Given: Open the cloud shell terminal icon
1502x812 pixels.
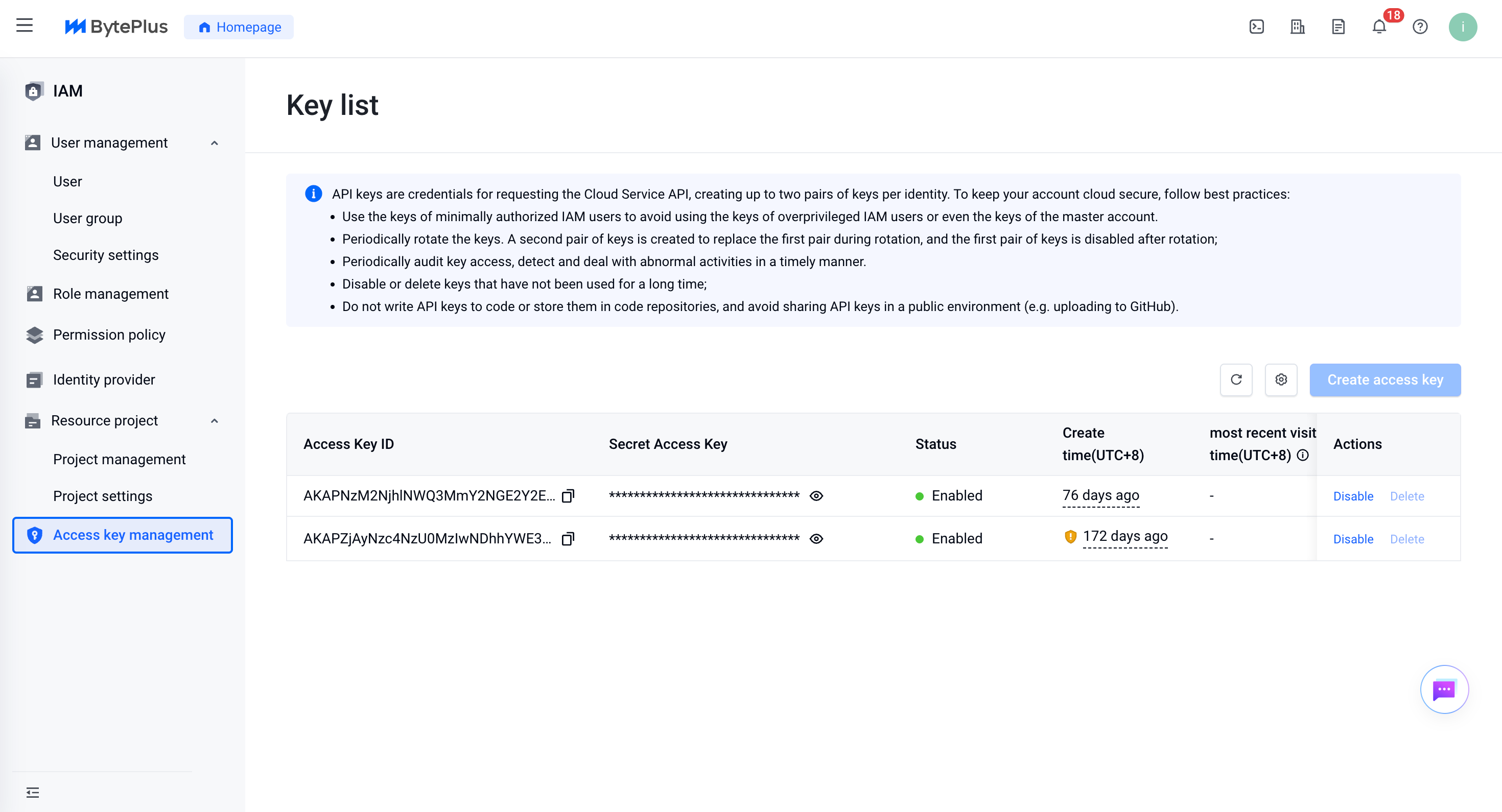Looking at the screenshot, I should coord(1257,27).
